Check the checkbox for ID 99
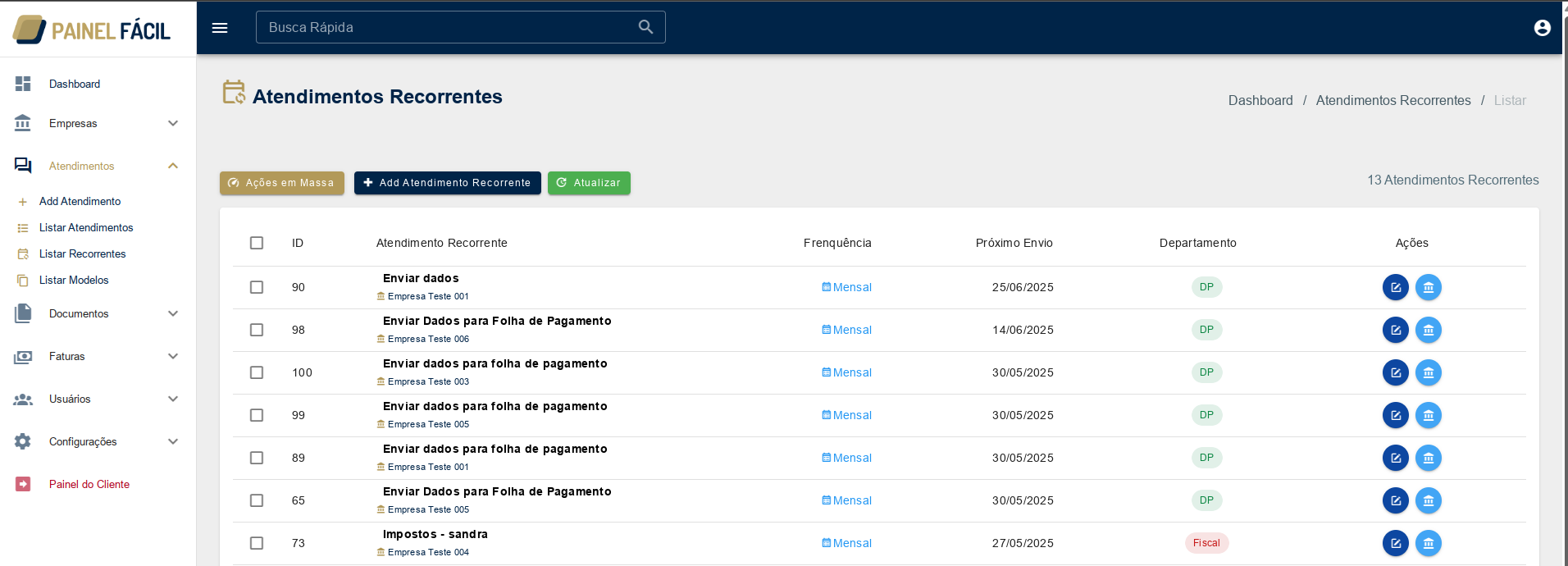This screenshot has width=1568, height=566. point(257,415)
